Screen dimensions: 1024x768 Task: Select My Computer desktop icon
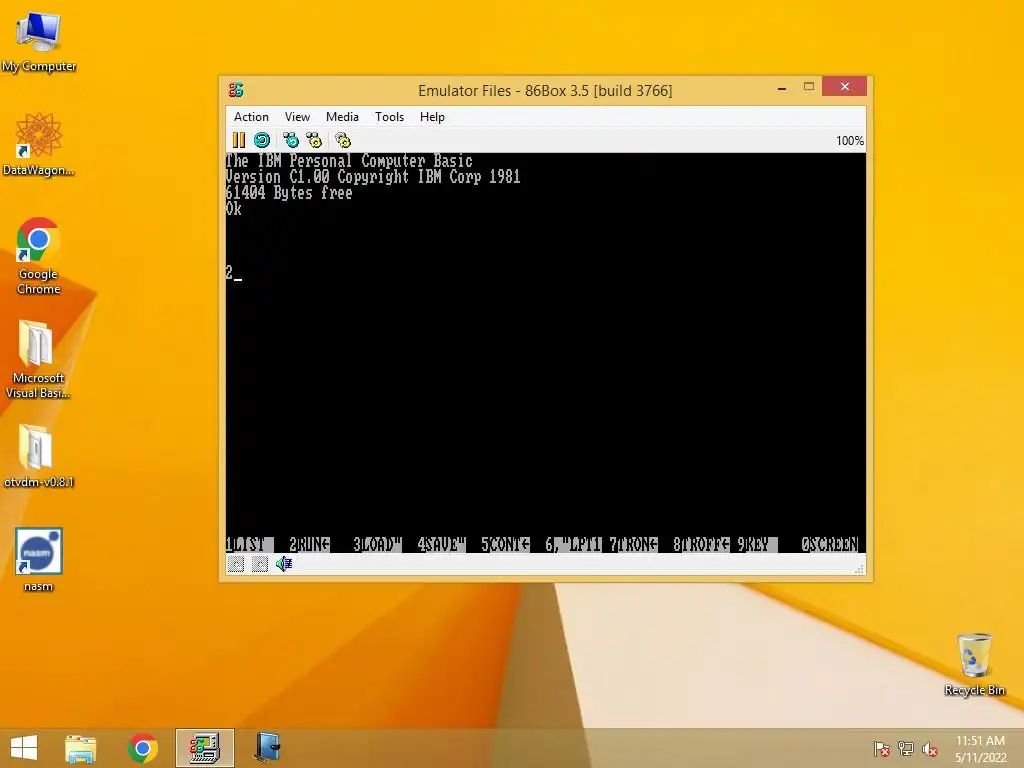click(39, 42)
